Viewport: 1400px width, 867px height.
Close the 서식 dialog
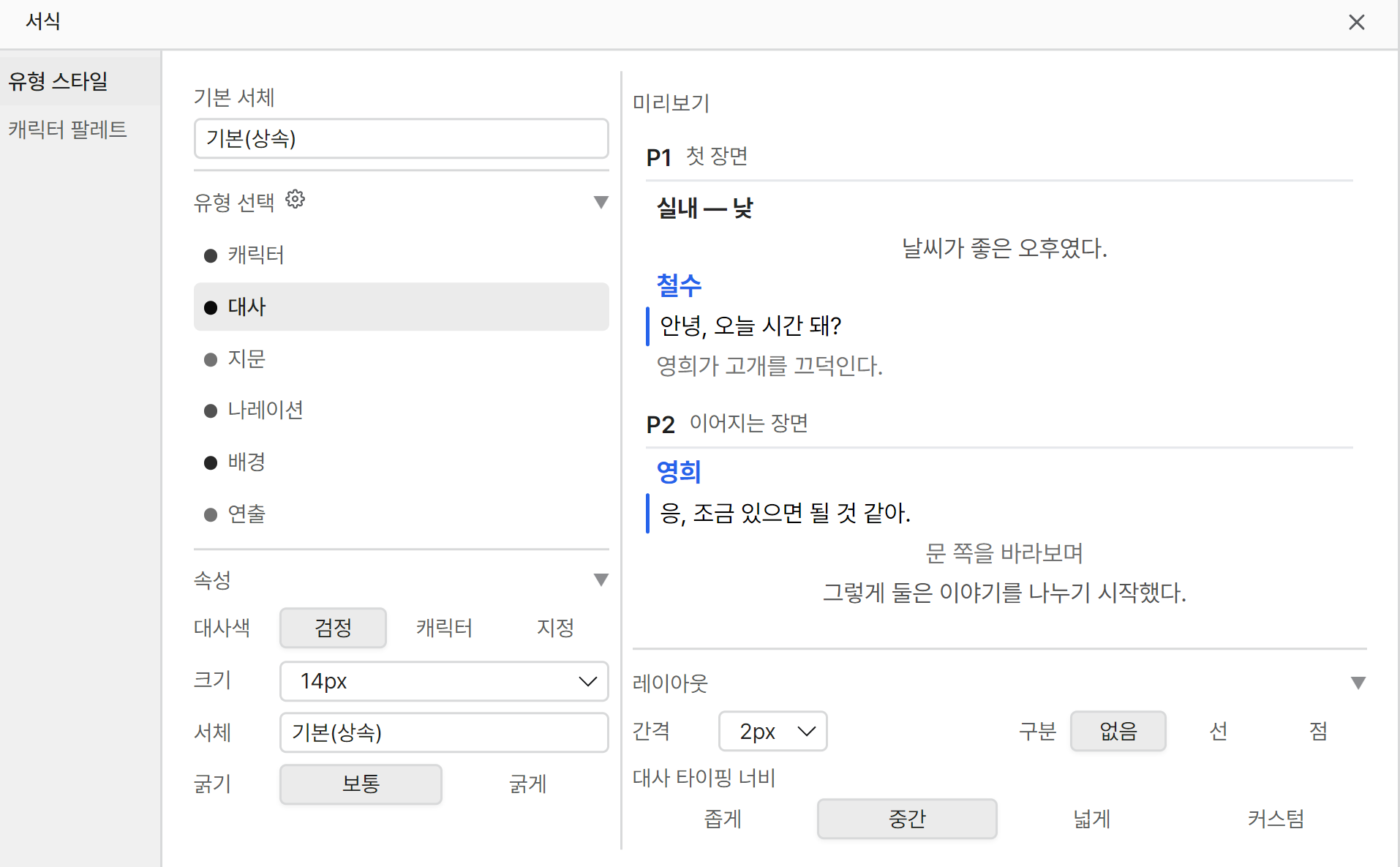coord(1356,23)
